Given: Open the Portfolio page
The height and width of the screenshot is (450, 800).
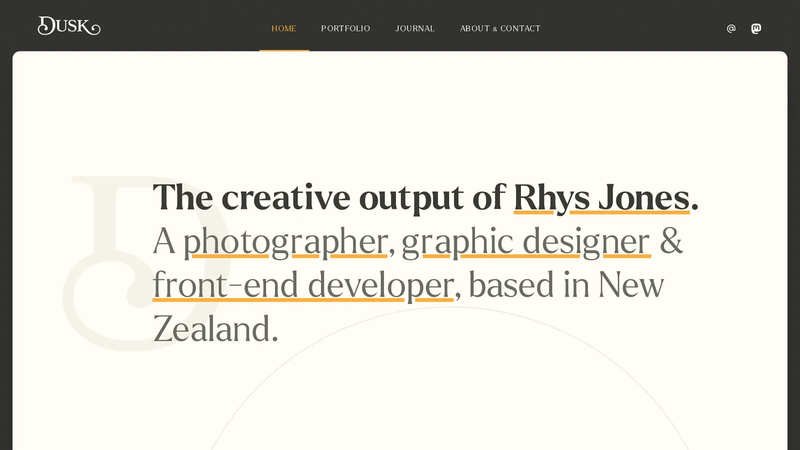Looking at the screenshot, I should click(345, 29).
